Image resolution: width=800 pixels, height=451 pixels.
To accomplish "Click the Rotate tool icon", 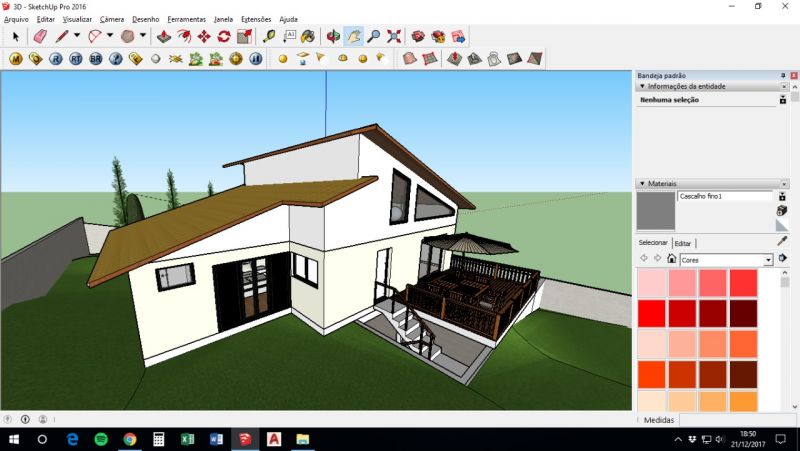I will tap(224, 36).
